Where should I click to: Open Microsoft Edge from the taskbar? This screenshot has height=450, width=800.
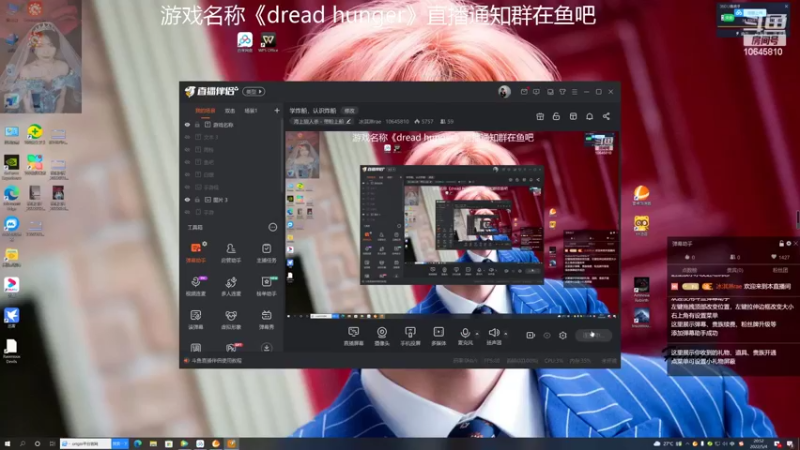pos(138,444)
